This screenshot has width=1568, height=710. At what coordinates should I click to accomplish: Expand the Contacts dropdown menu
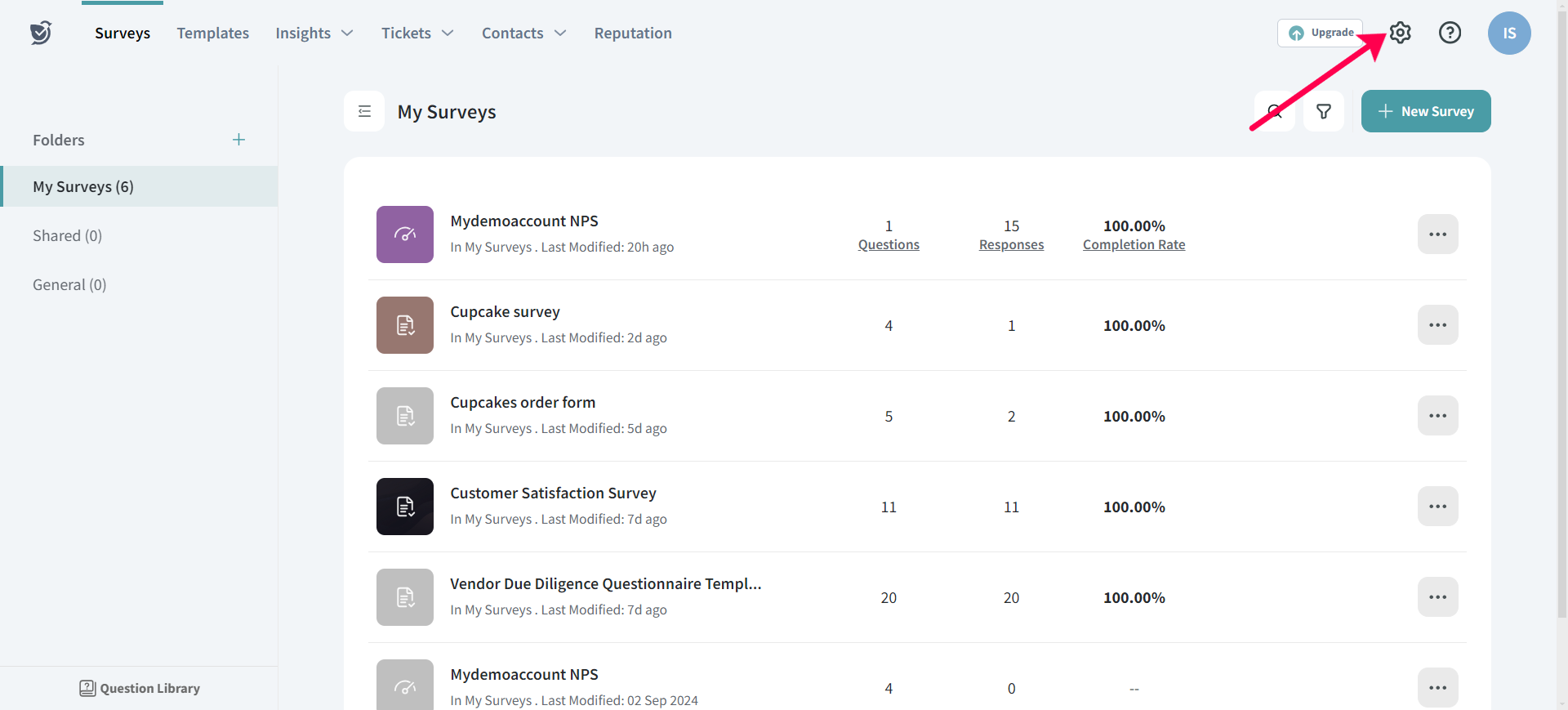coord(523,33)
